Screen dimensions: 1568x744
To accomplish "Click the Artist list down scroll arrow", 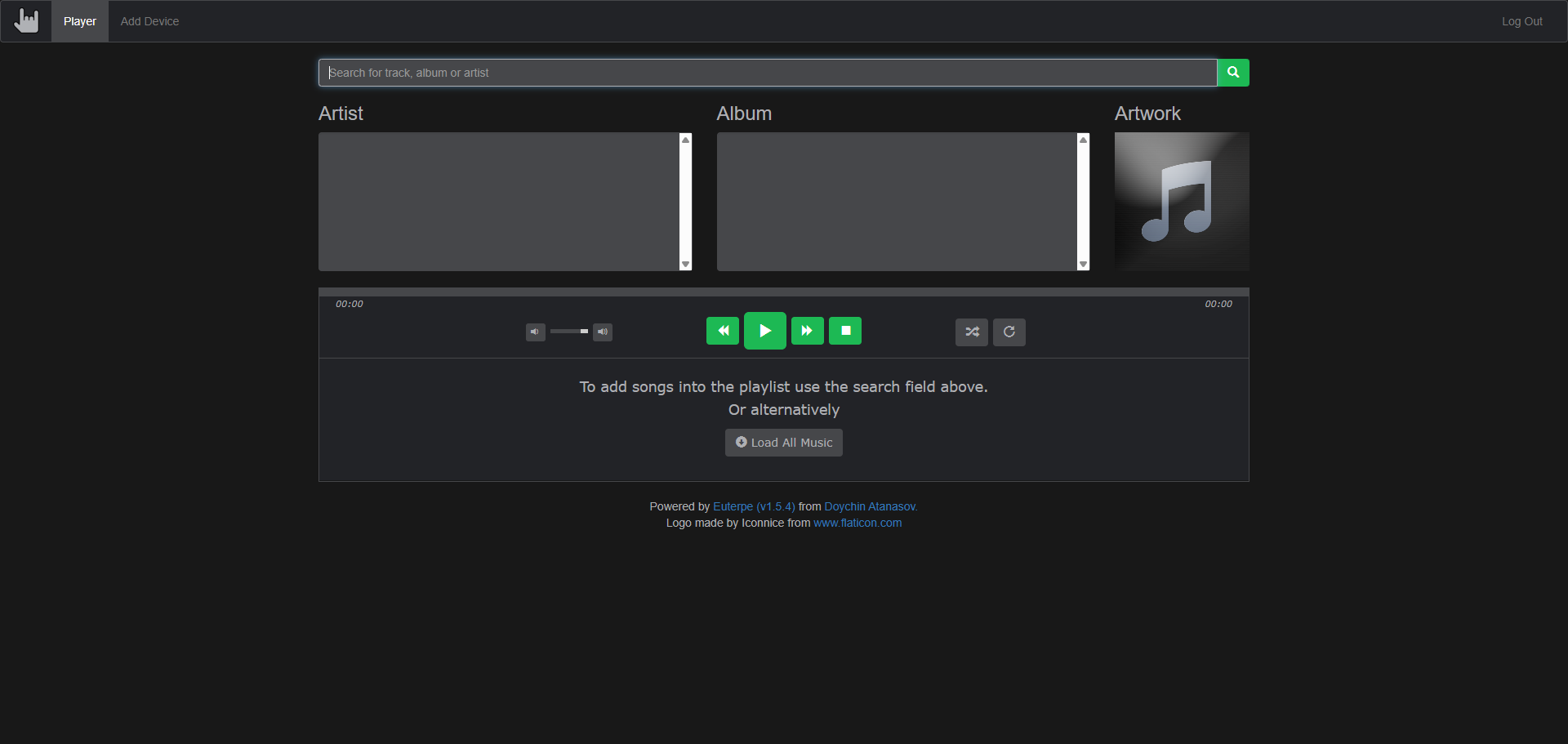I will [x=686, y=265].
